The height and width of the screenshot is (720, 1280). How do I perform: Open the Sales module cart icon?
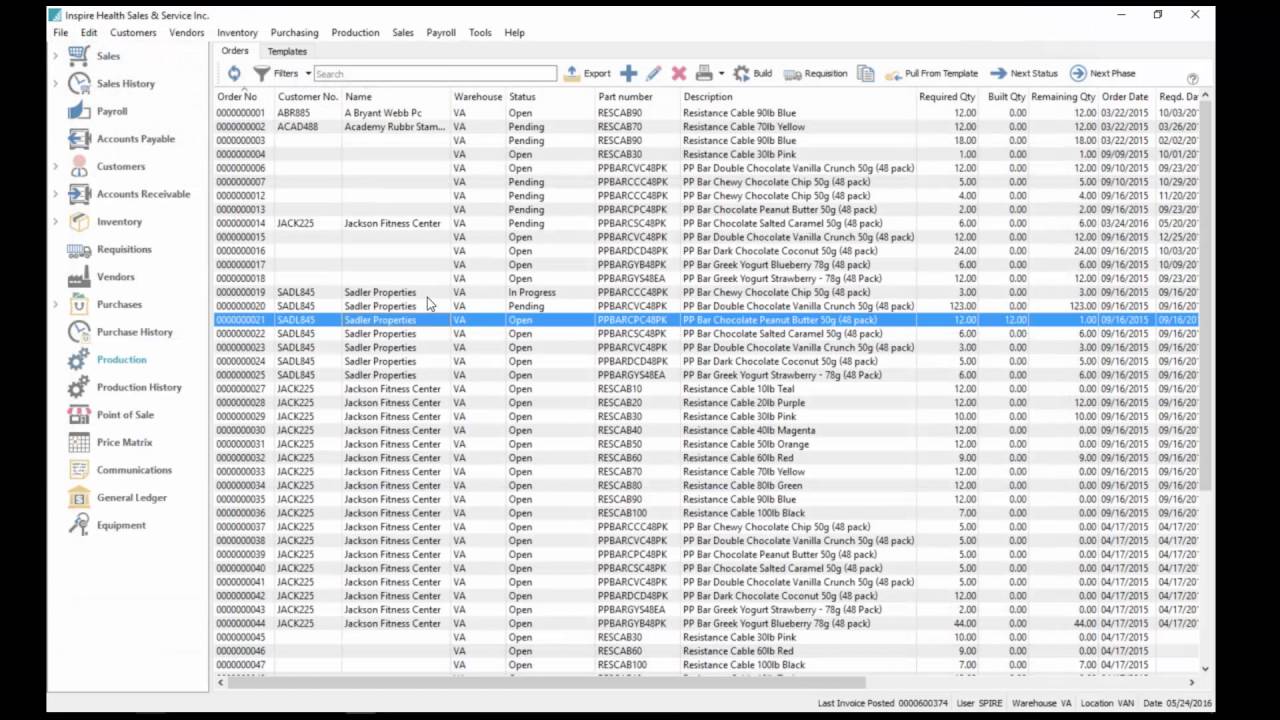pyautogui.click(x=79, y=56)
